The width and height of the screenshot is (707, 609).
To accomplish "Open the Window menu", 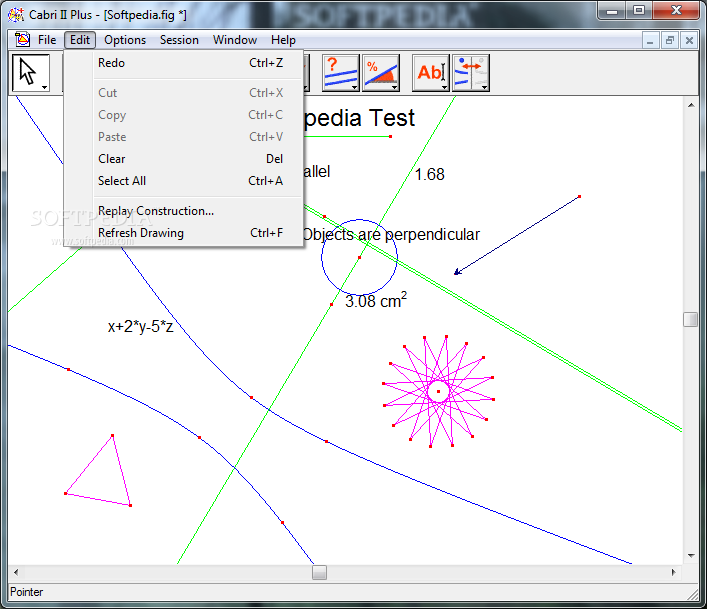I will [x=234, y=40].
